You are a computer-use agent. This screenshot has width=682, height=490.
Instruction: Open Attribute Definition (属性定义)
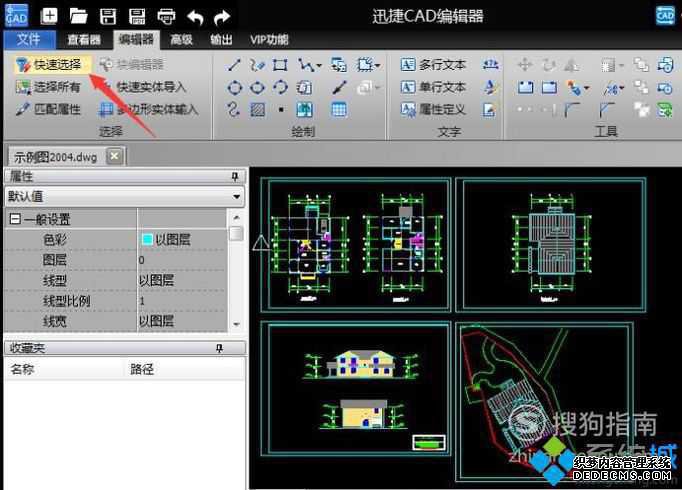pos(433,109)
